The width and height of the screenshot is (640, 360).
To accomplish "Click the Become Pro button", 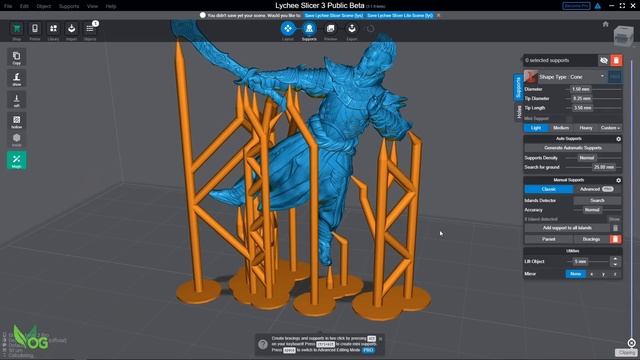I will coord(576,6).
